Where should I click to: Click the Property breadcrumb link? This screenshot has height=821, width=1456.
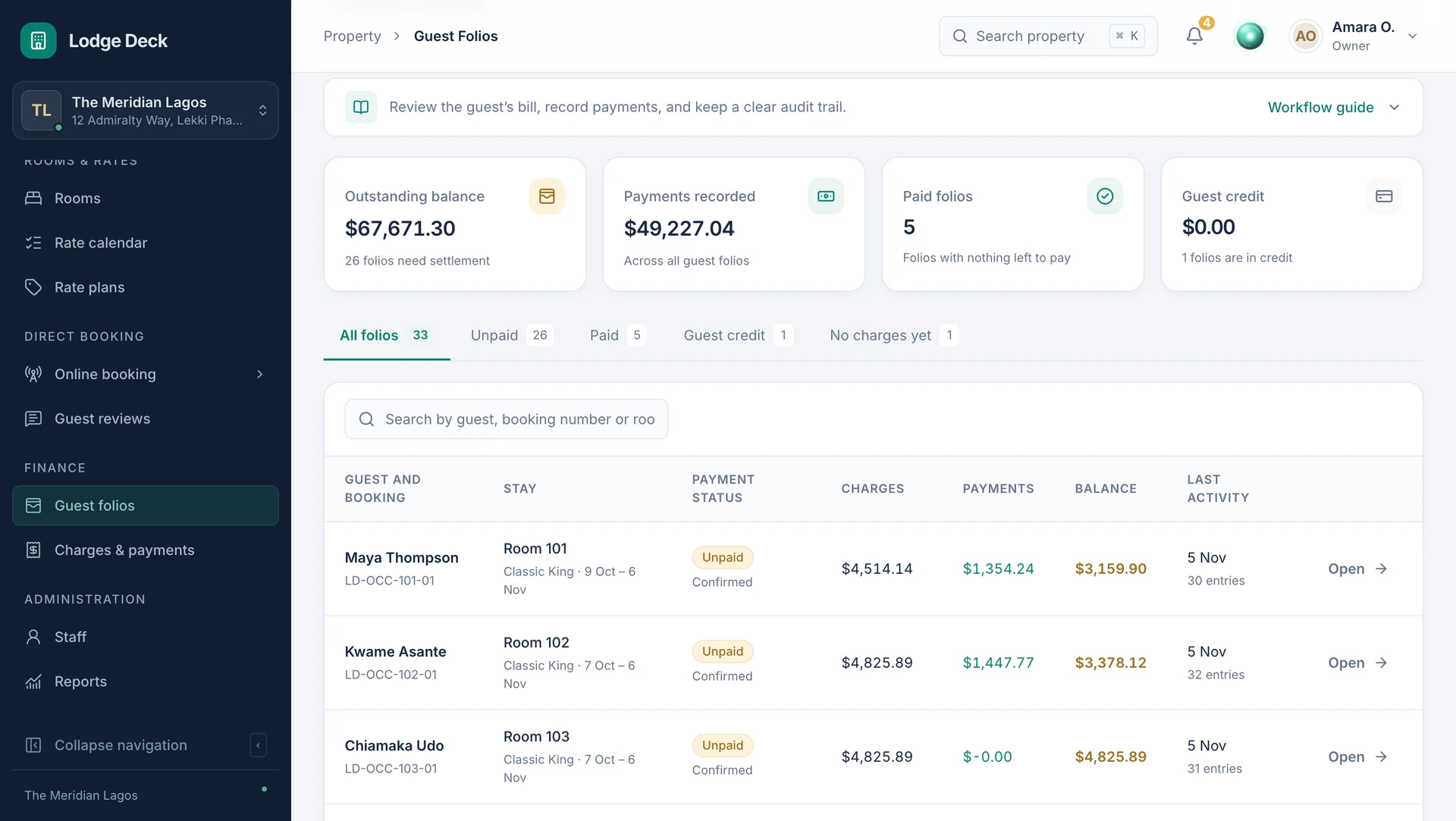(352, 36)
